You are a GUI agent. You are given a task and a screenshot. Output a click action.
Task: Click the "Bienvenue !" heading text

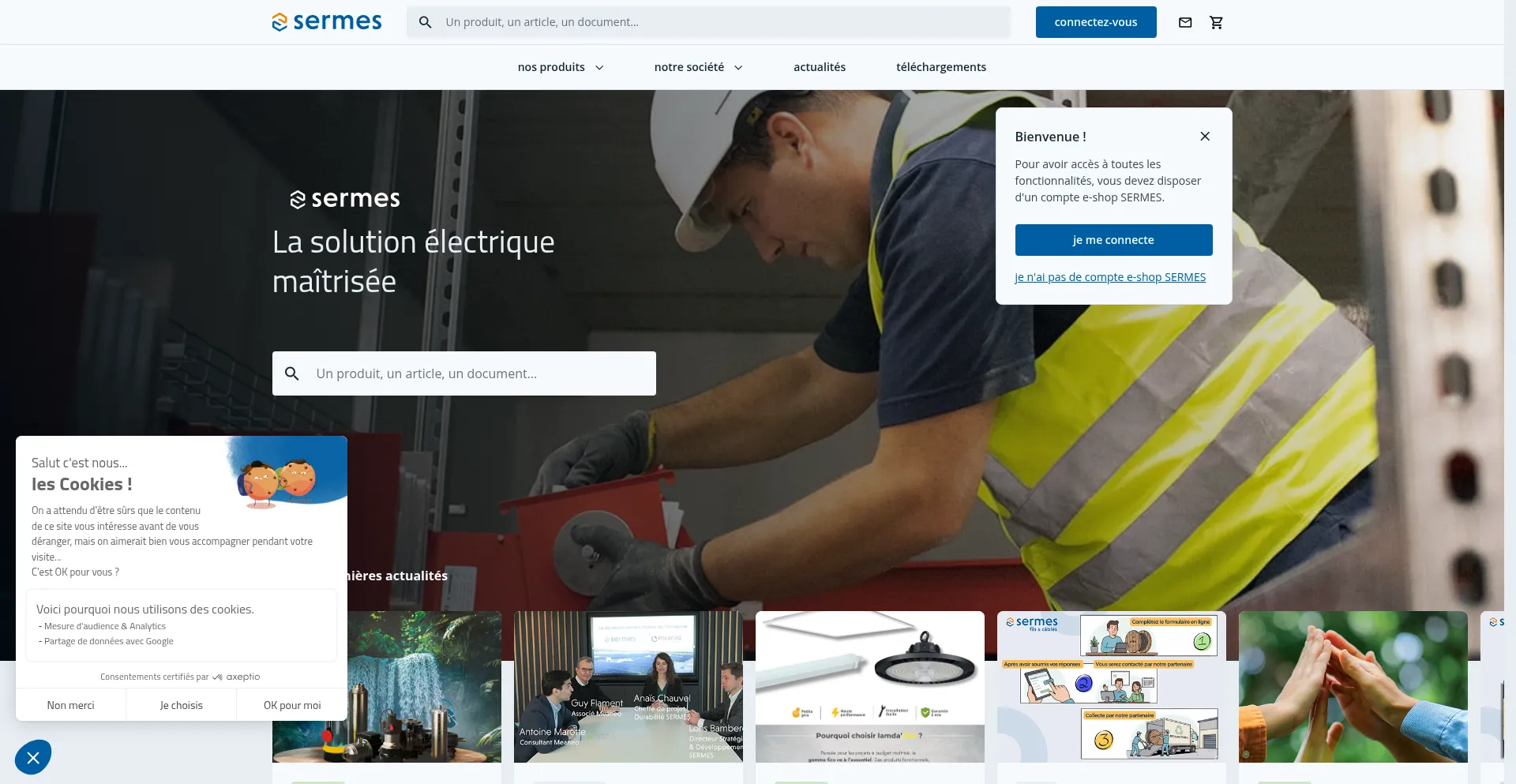(x=1050, y=137)
